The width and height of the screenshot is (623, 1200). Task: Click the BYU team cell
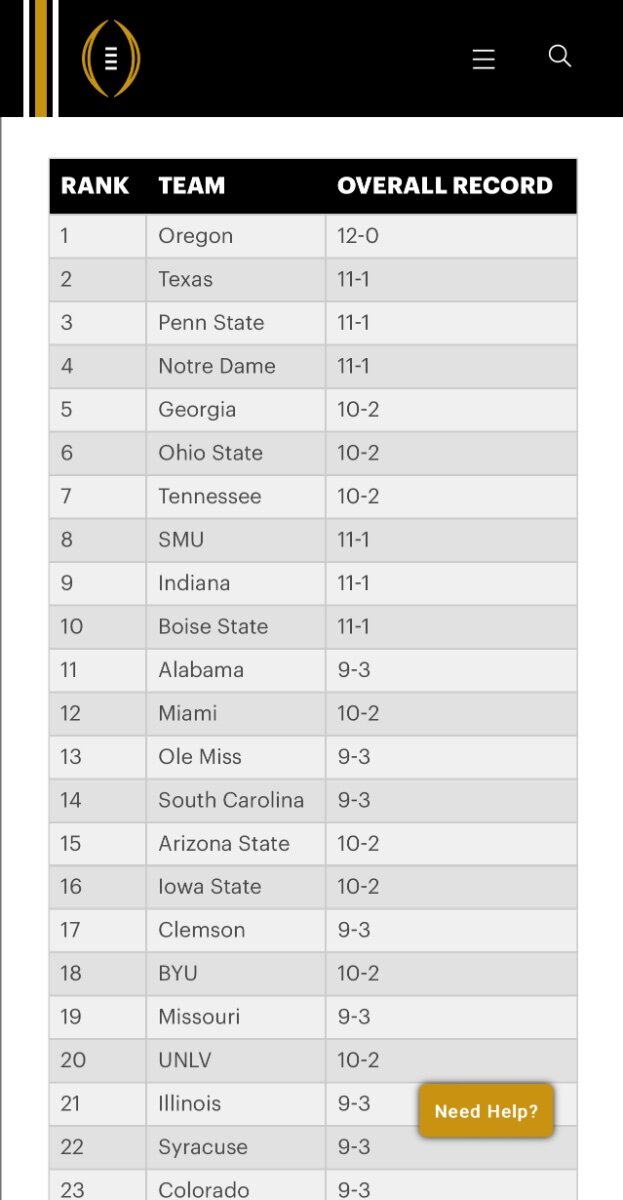[x=236, y=973]
